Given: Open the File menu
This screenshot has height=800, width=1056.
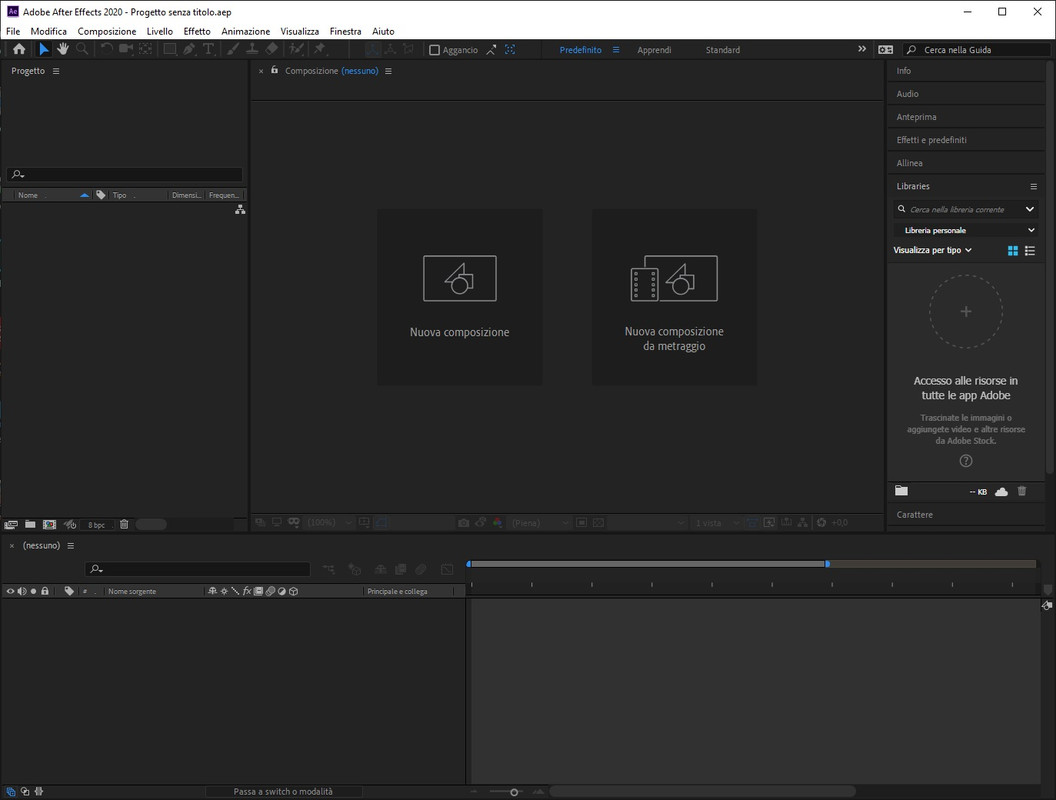Looking at the screenshot, I should [x=13, y=31].
